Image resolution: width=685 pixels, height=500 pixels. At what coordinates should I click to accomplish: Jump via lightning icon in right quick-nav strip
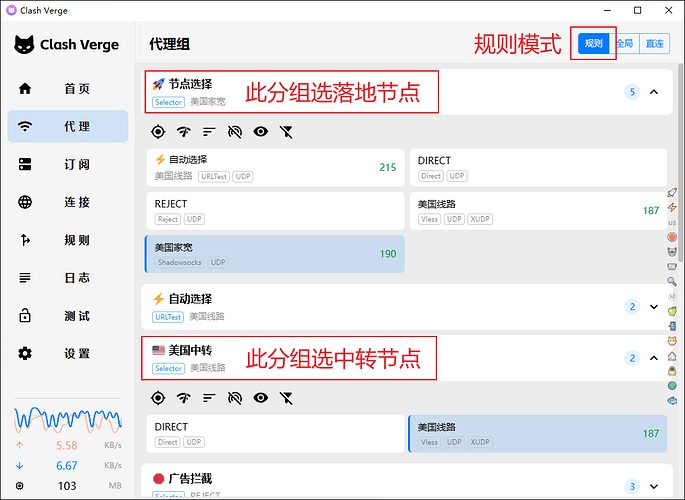[672, 207]
